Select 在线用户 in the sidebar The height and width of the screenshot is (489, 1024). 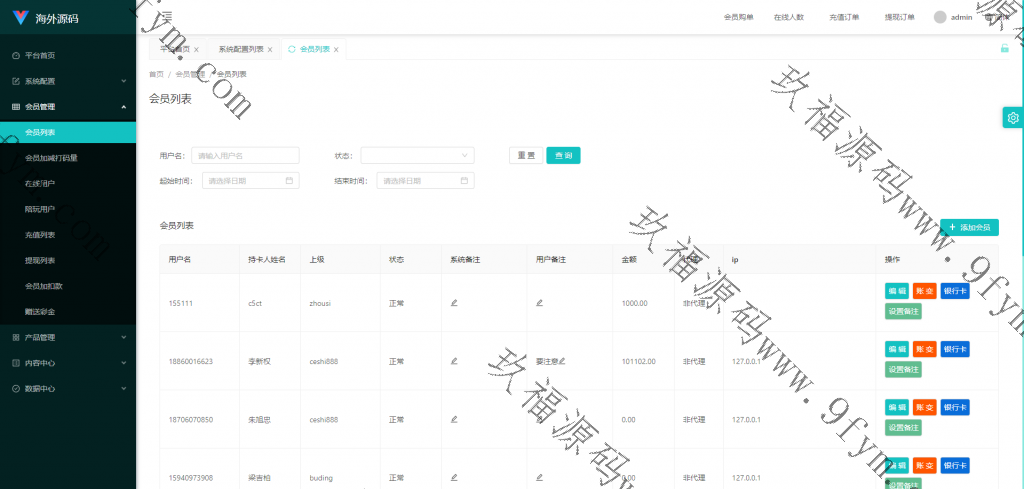click(x=40, y=184)
